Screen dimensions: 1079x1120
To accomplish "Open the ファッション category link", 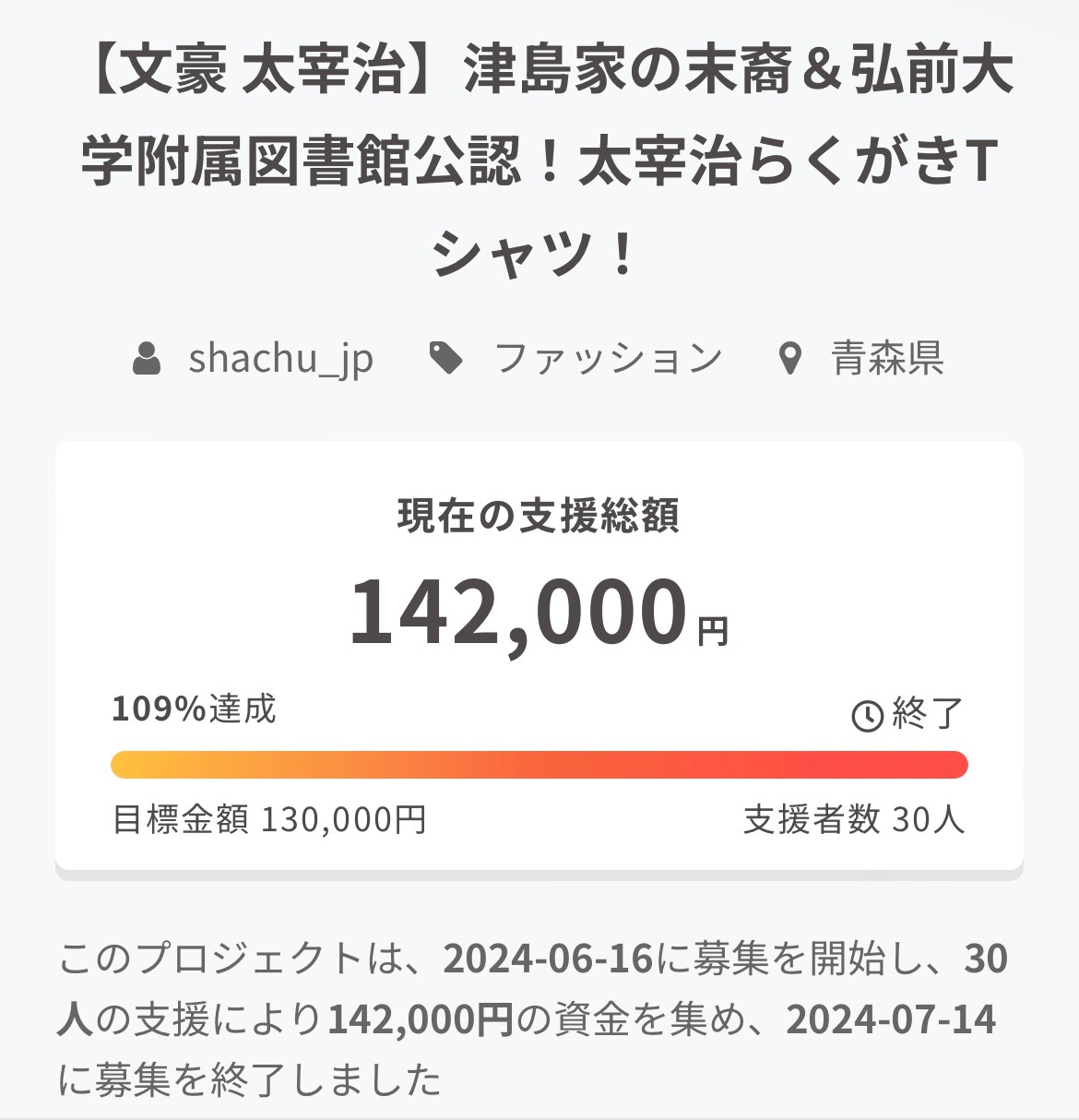I will [608, 358].
